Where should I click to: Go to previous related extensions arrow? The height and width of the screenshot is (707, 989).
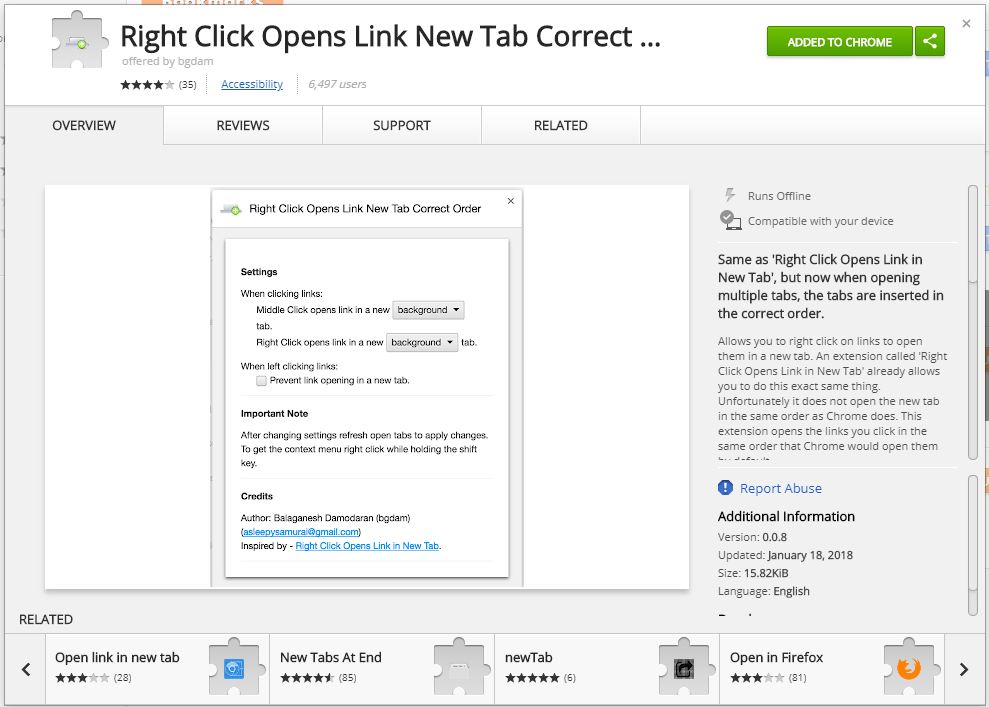[26, 669]
